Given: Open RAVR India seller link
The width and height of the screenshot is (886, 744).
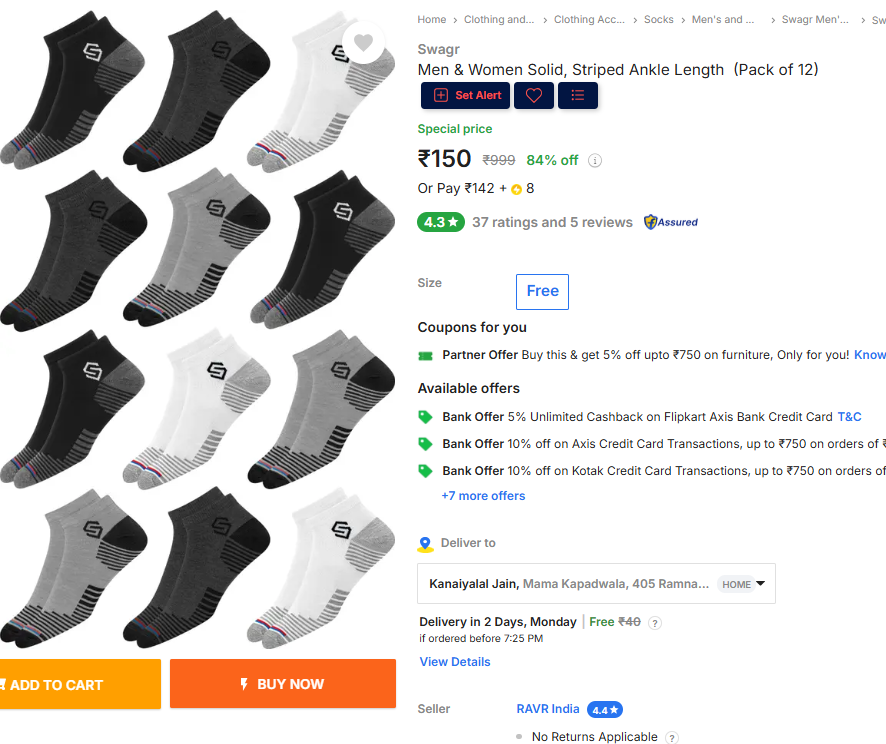Looking at the screenshot, I should pos(548,709).
